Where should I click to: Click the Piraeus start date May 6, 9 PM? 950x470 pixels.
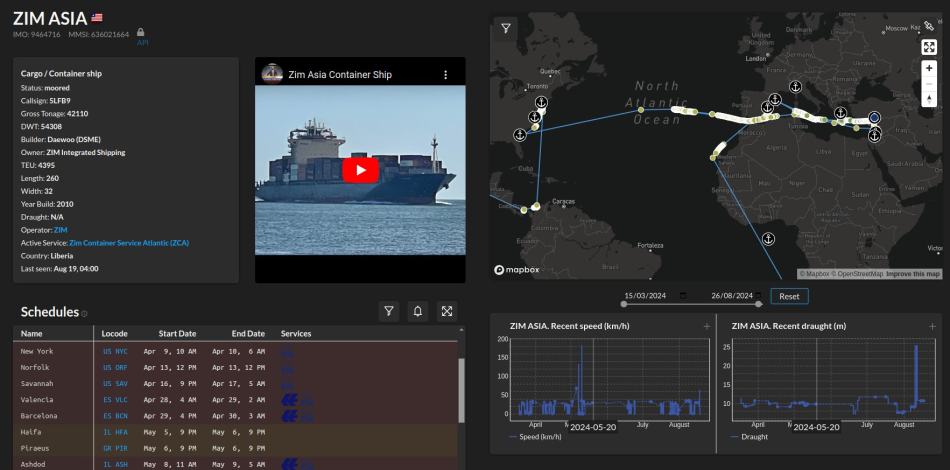(170, 448)
